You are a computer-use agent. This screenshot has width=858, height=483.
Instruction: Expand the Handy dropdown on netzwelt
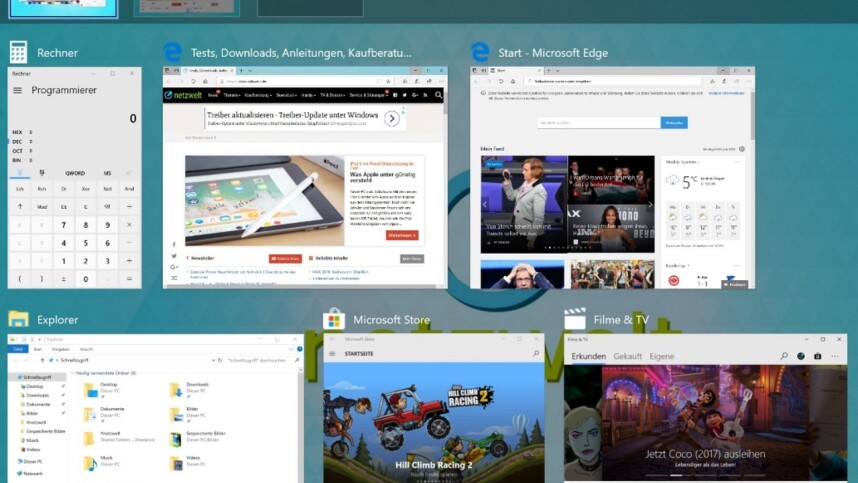308,95
